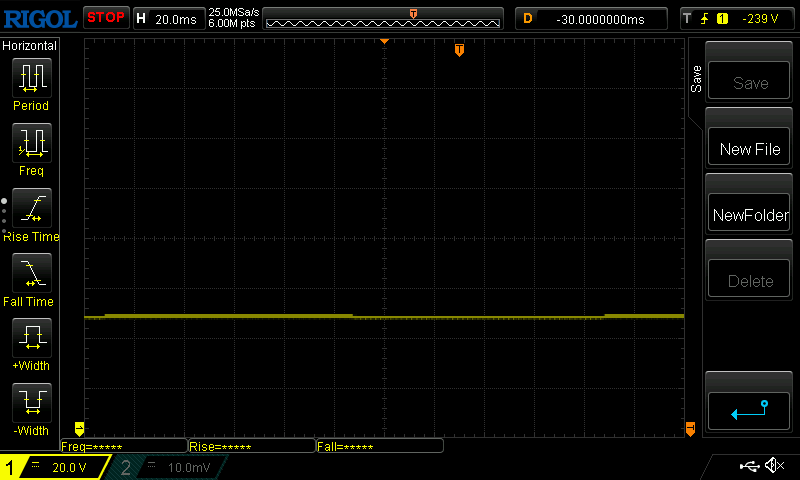Click the channel 1 ground level marker

(79, 428)
